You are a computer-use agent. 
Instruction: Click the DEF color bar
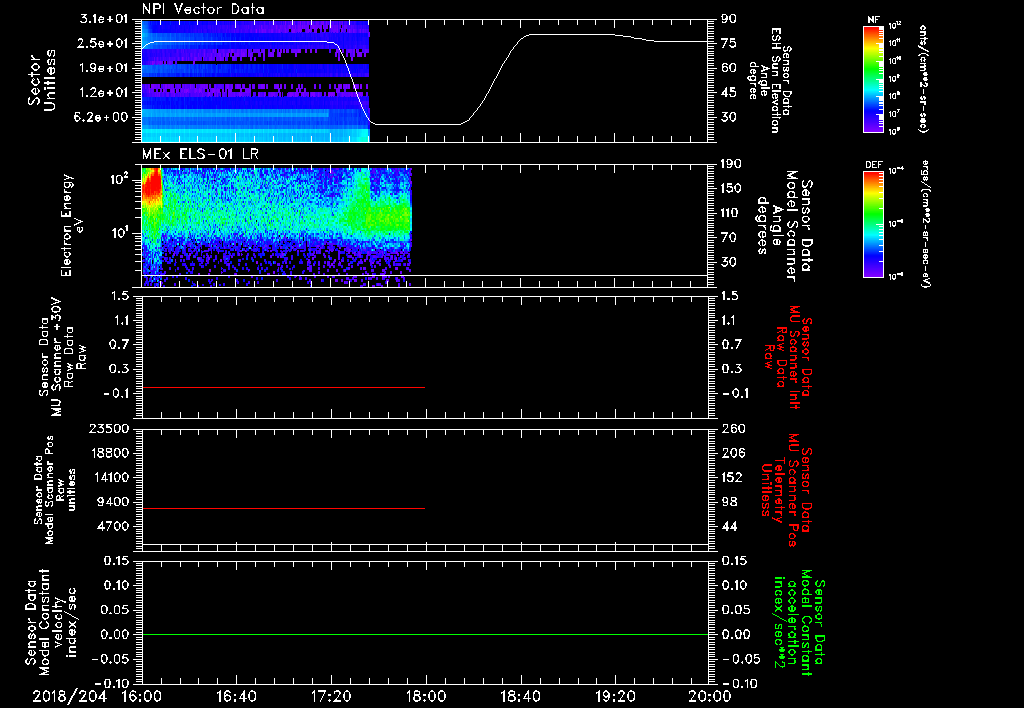pyautogui.click(x=874, y=223)
